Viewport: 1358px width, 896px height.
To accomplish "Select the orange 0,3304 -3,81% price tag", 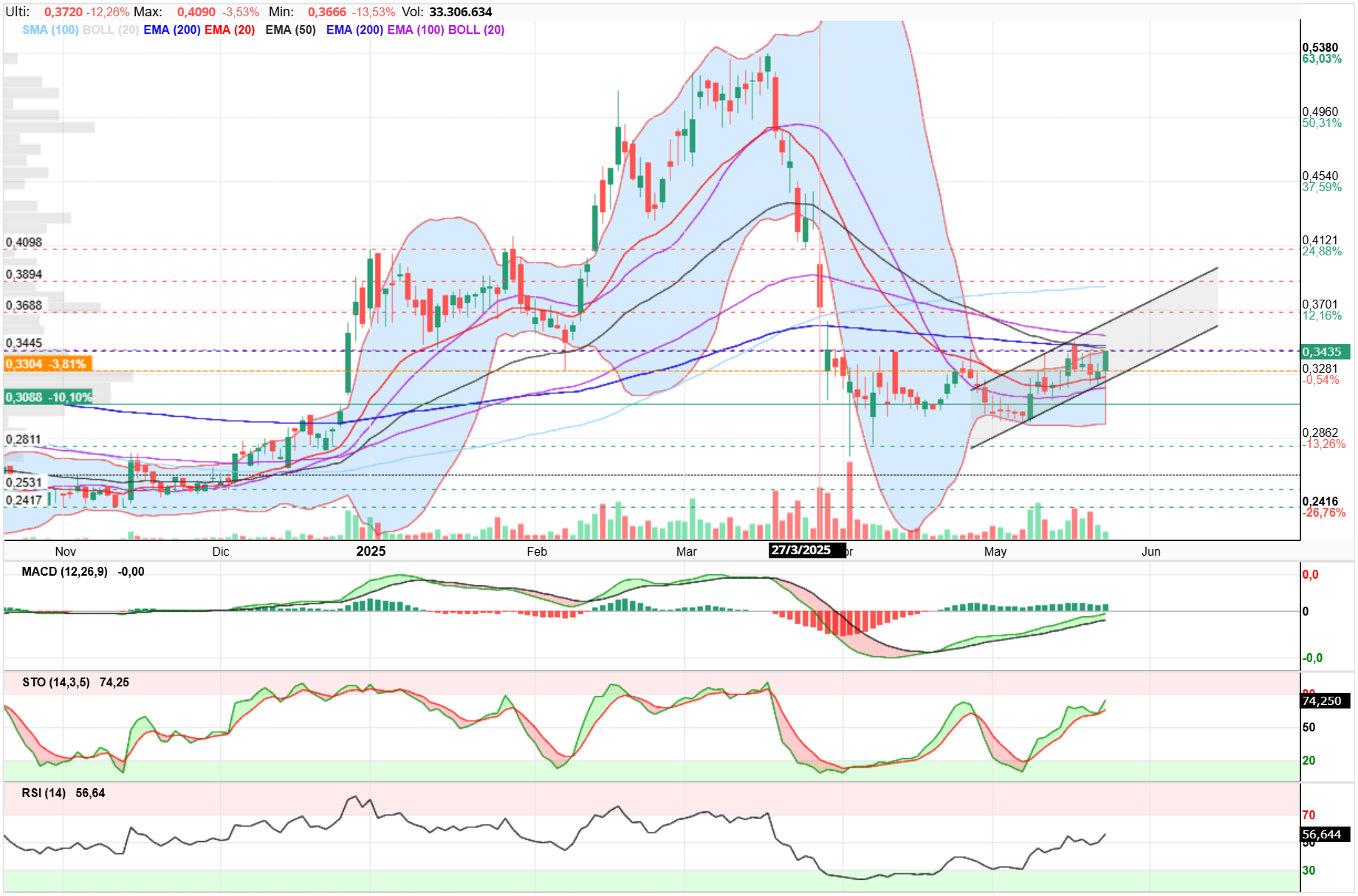I will tap(47, 364).
